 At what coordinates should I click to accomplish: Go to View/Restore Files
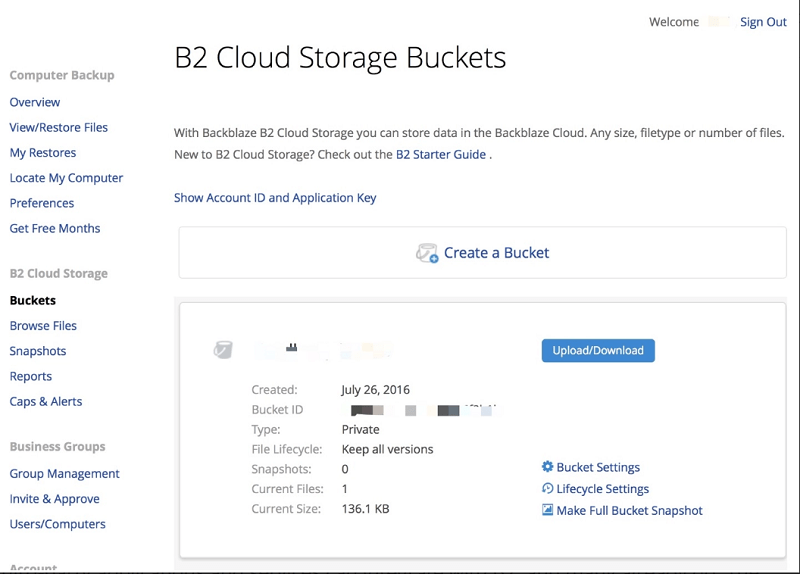59,128
